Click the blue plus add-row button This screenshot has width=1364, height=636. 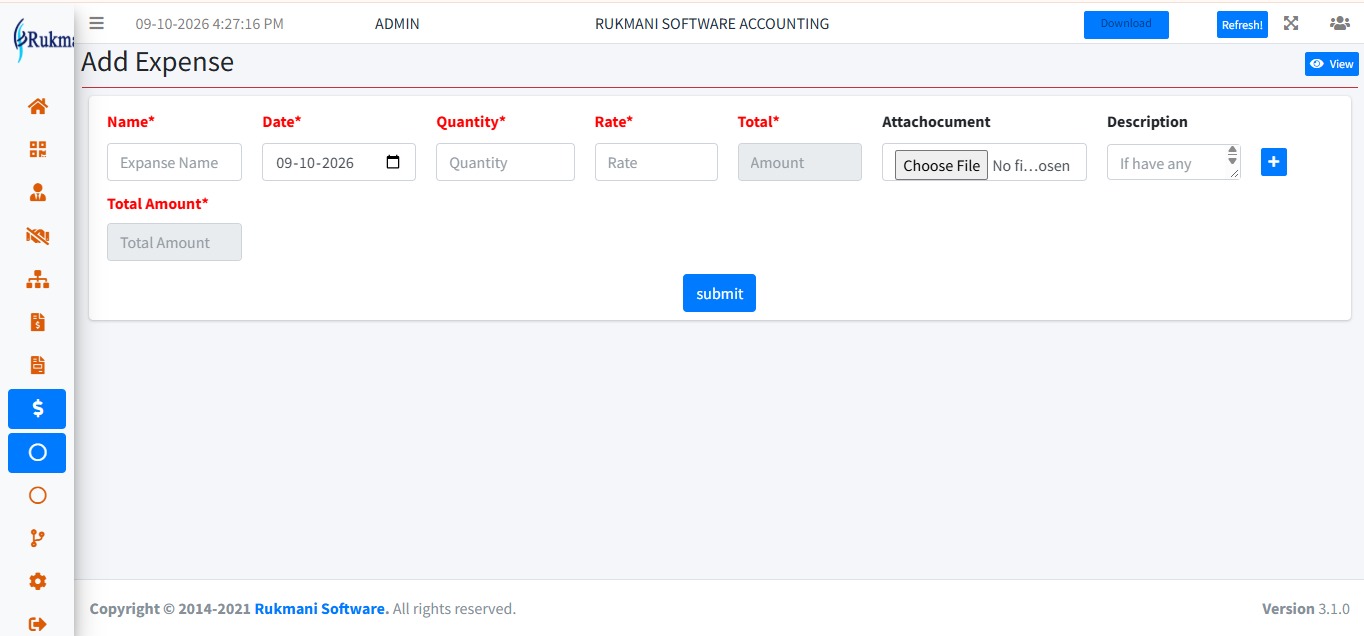point(1273,162)
